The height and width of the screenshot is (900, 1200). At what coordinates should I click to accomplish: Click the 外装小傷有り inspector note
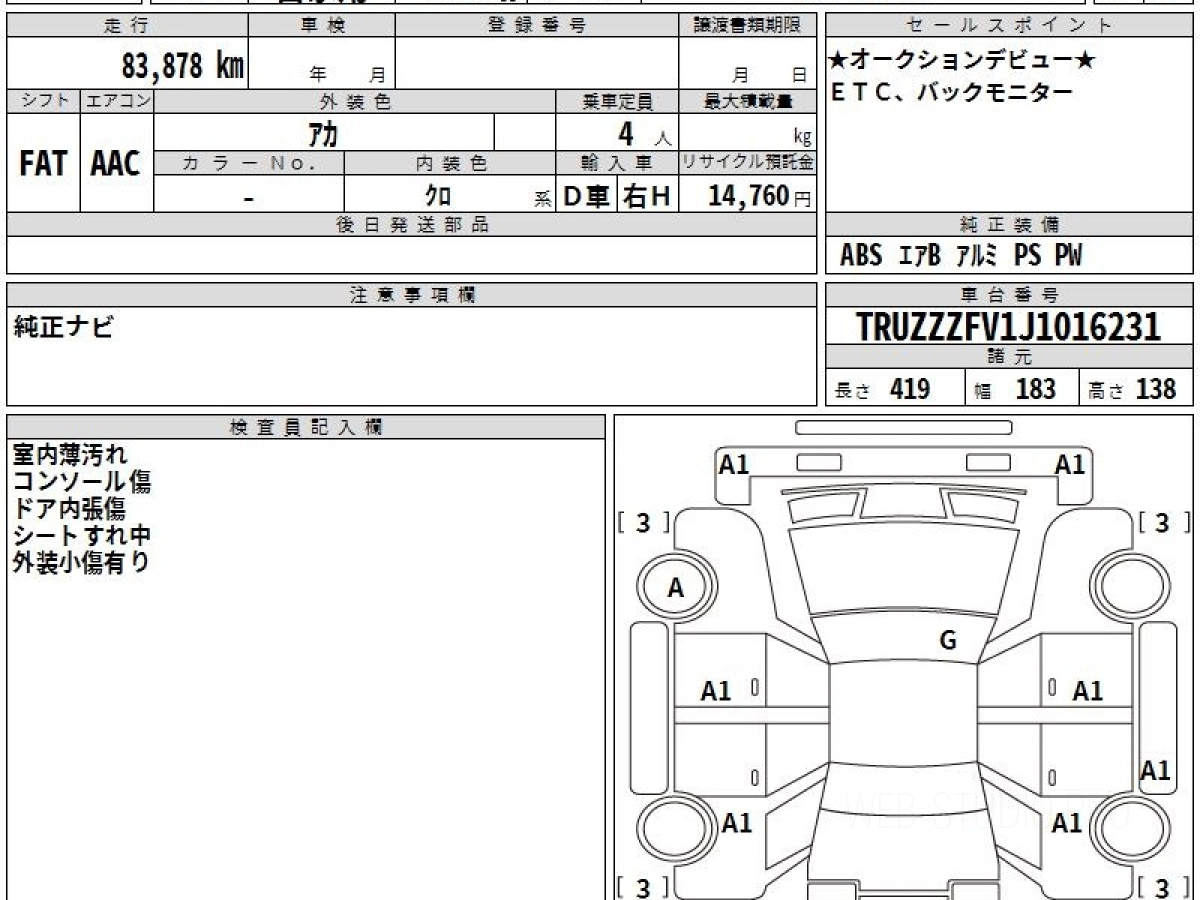tap(81, 563)
